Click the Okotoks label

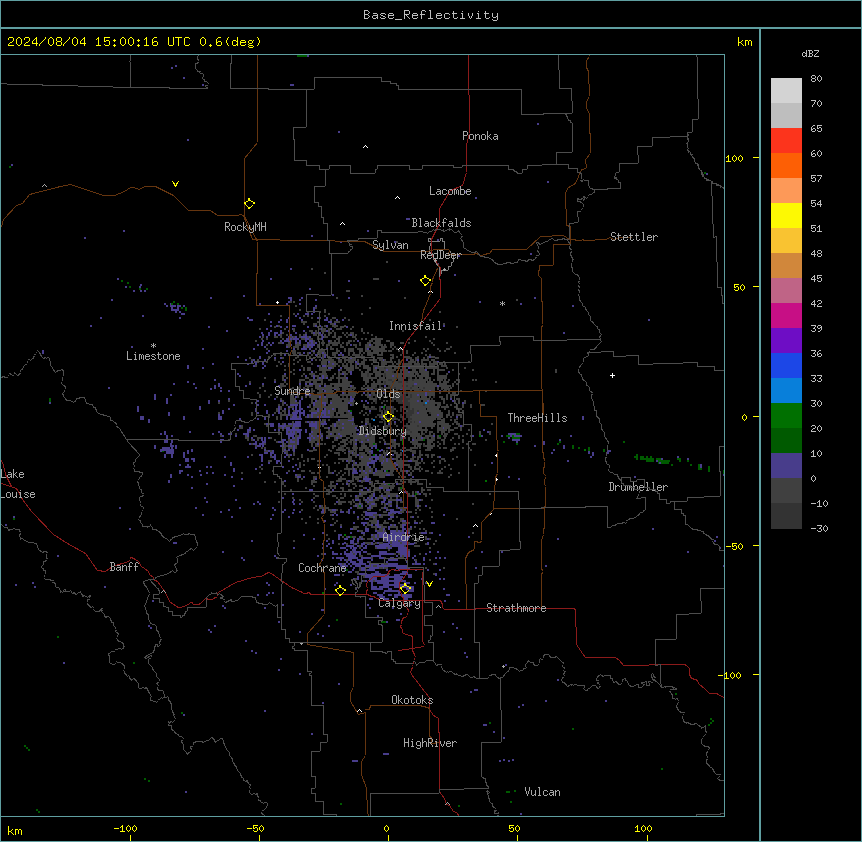pos(412,700)
